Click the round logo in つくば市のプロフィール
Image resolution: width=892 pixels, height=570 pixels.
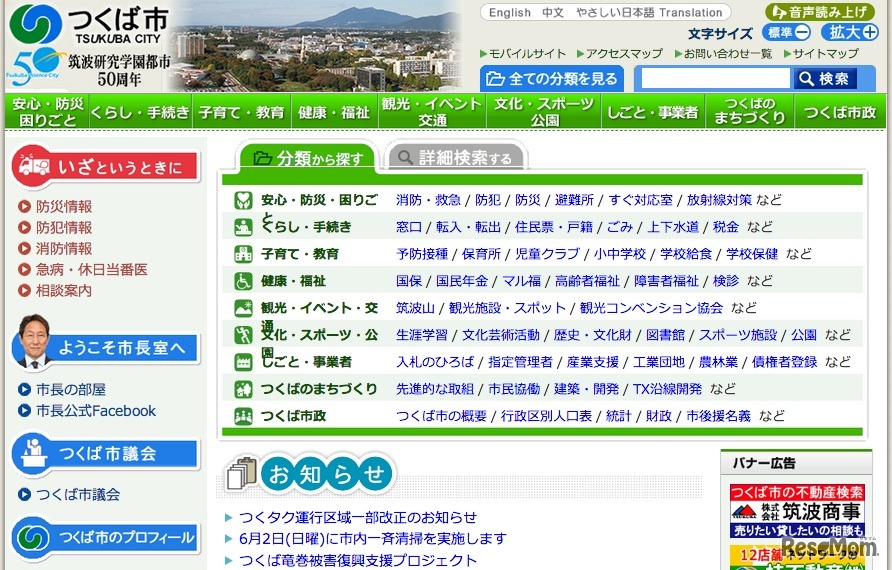[33, 537]
